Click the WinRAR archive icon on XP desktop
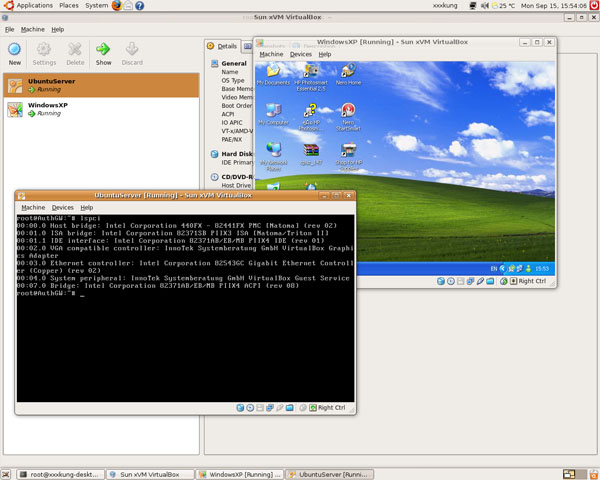This screenshot has width=600, height=480. click(x=311, y=154)
